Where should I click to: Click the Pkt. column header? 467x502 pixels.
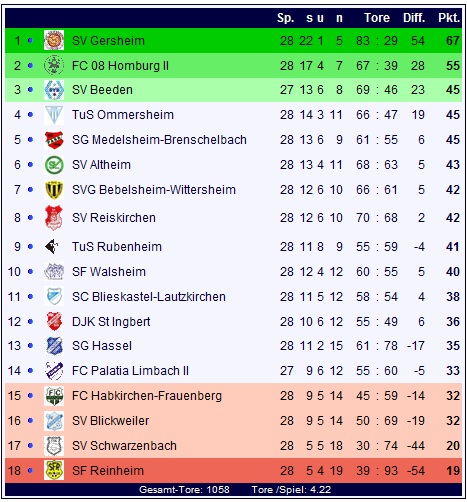pyautogui.click(x=449, y=18)
